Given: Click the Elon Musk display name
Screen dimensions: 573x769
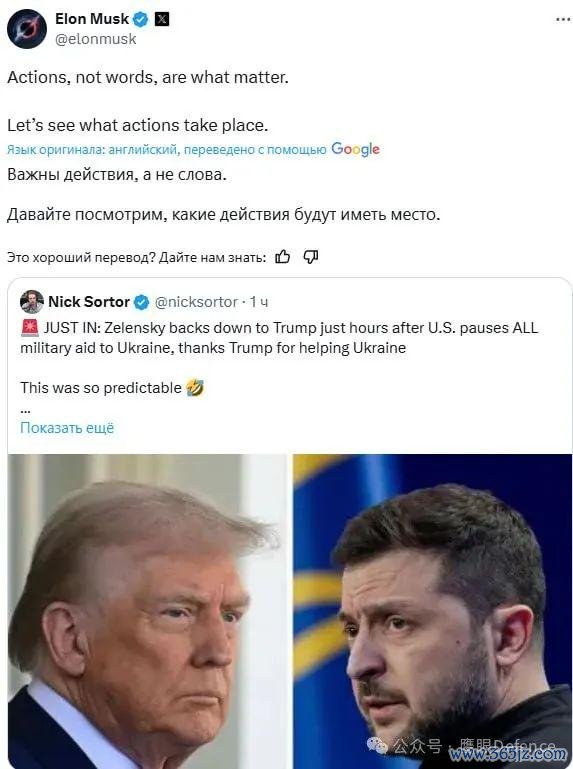Looking at the screenshot, I should (92, 19).
